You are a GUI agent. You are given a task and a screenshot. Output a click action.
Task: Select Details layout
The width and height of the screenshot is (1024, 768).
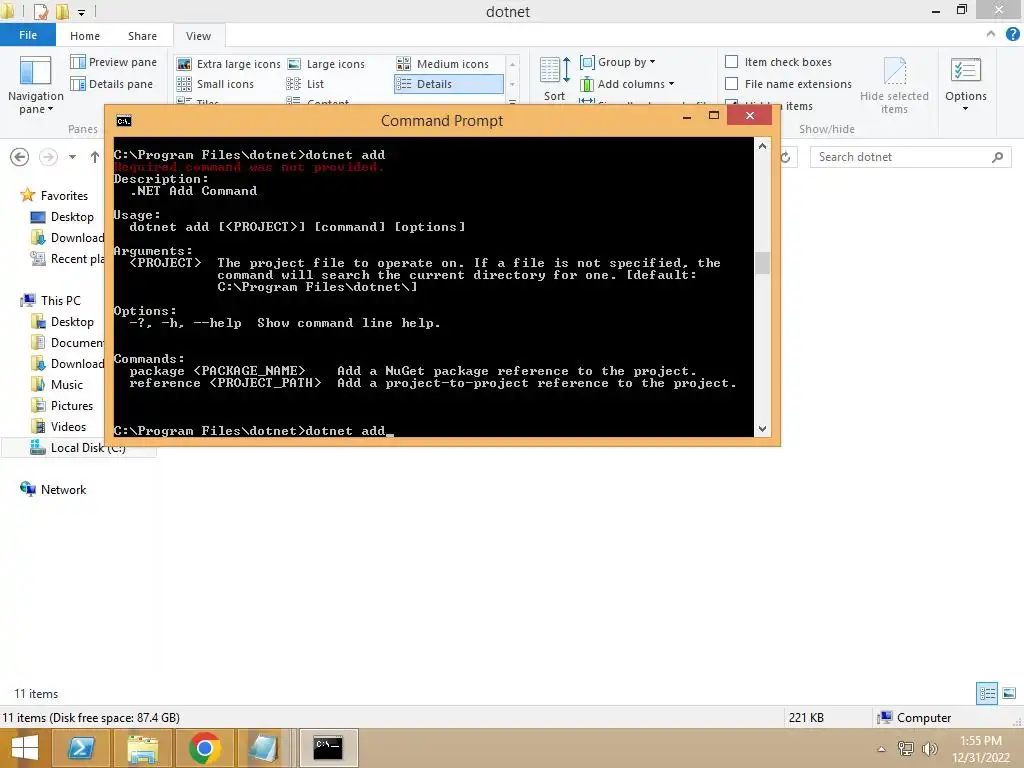tap(449, 84)
